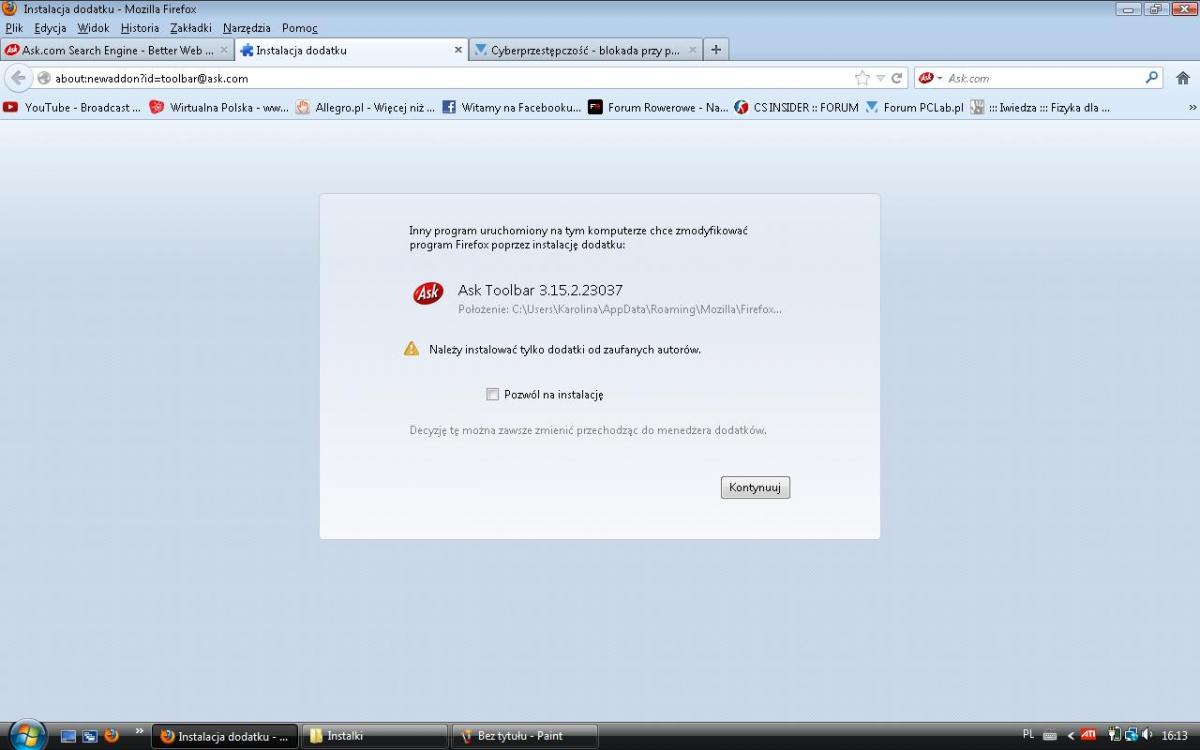This screenshot has height=750, width=1200.
Task: Go back with the back arrow button
Action: 18,78
